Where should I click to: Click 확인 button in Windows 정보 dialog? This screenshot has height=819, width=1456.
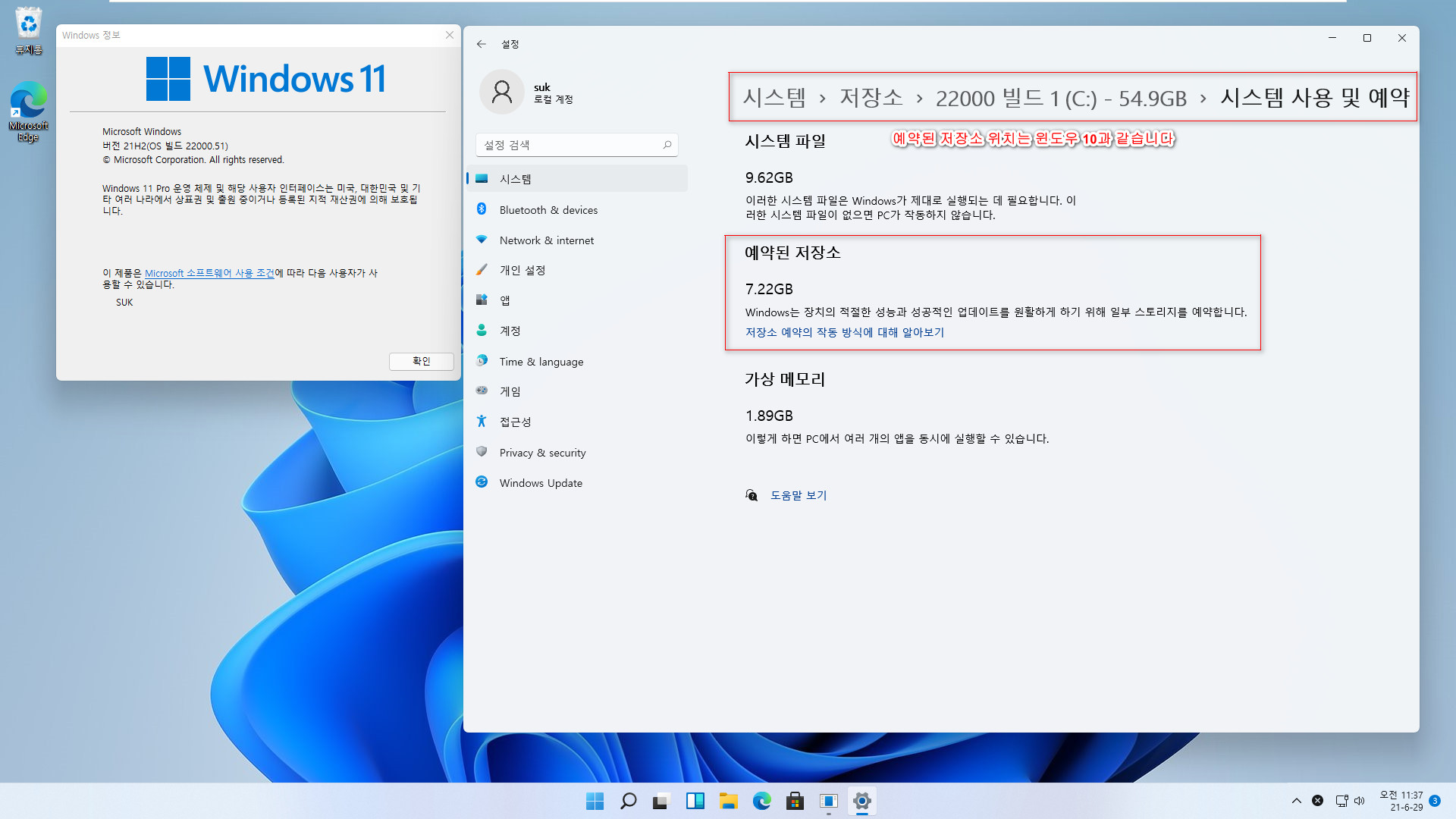[420, 361]
